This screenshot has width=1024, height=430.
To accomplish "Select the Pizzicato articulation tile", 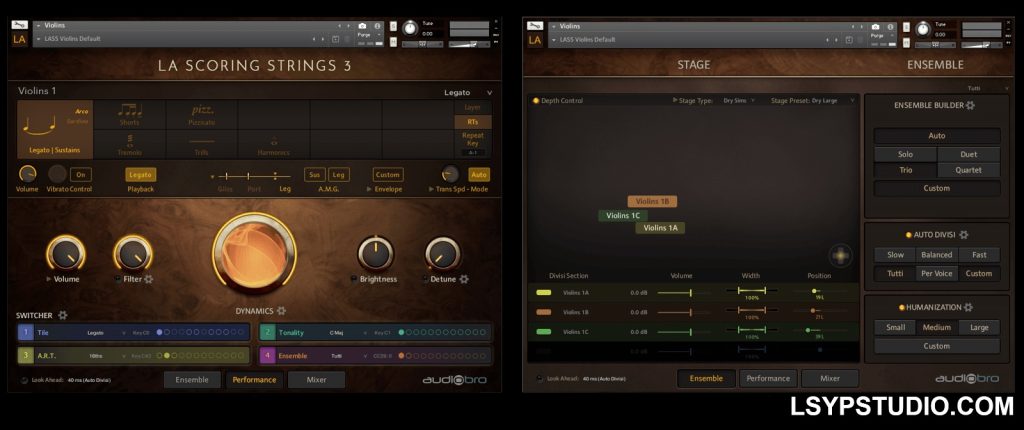I will coord(202,115).
